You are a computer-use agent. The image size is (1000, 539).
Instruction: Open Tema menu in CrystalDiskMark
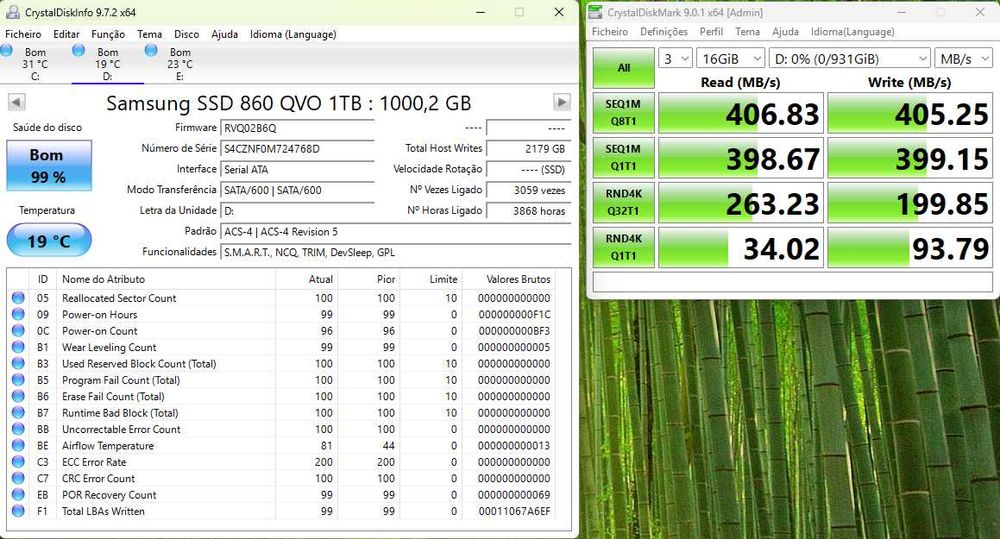747,32
